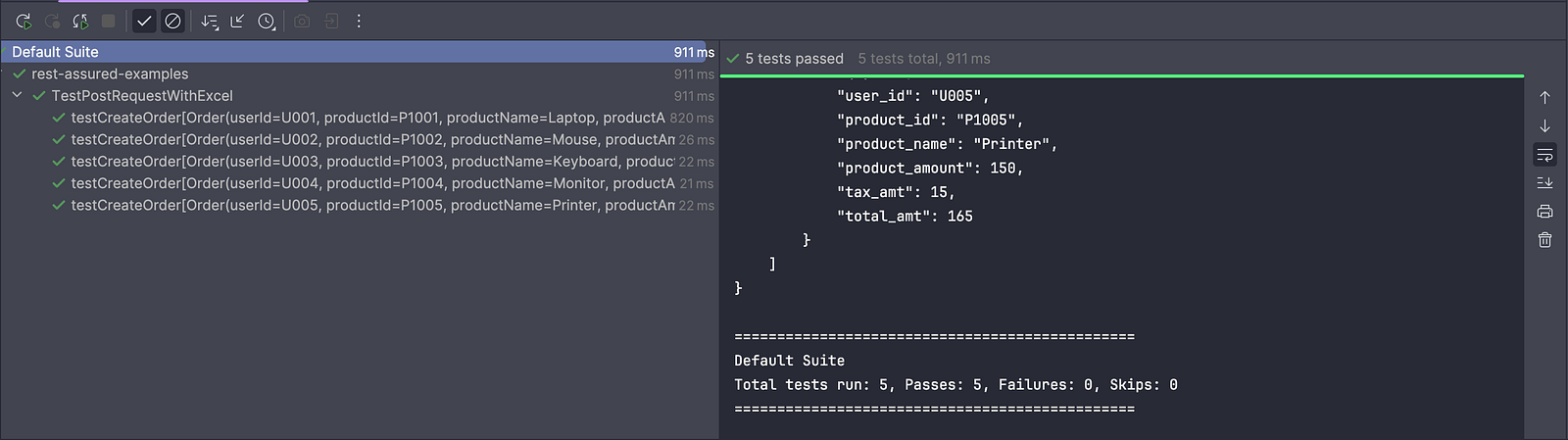The width and height of the screenshot is (1568, 440).
Task: Select the testCreateOrder userId=U004 Monitor test
Action: coord(372,183)
